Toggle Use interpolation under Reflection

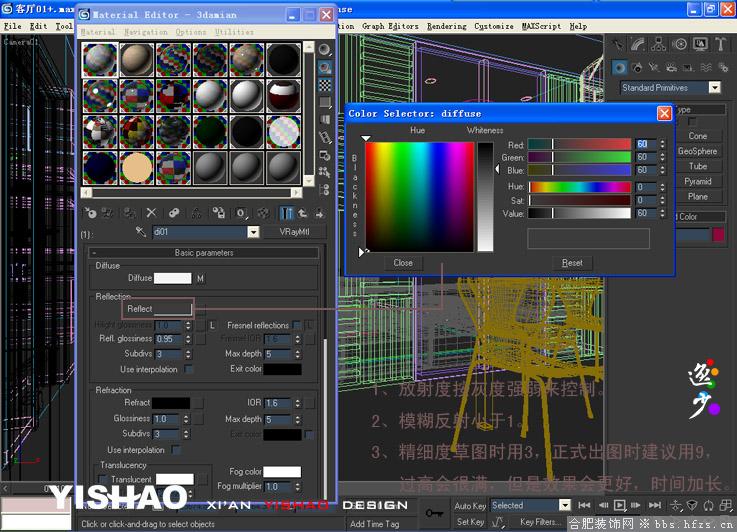(x=188, y=369)
